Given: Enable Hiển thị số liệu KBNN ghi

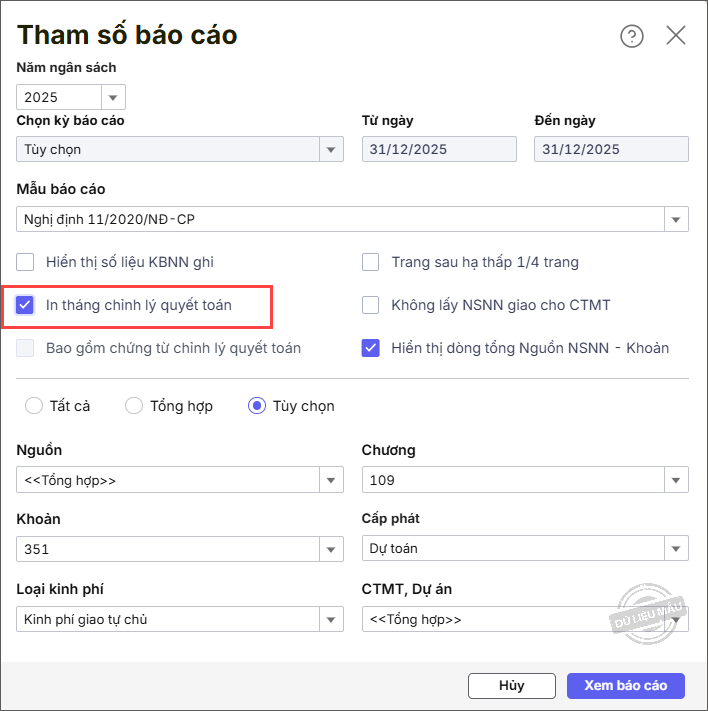Looking at the screenshot, I should click(x=25, y=262).
